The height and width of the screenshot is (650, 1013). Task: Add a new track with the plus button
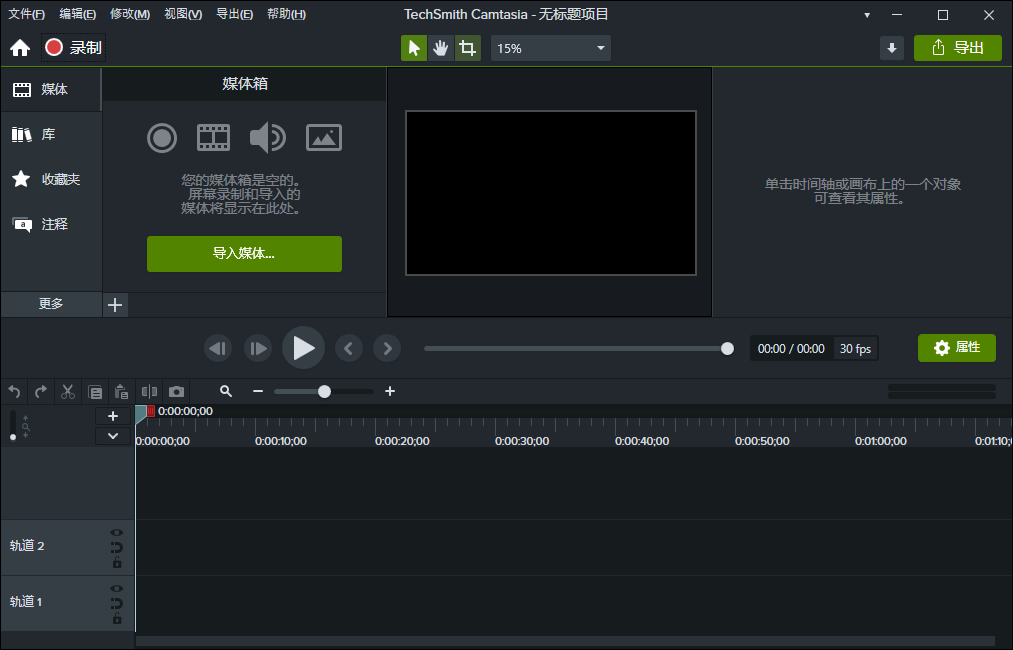click(x=113, y=416)
